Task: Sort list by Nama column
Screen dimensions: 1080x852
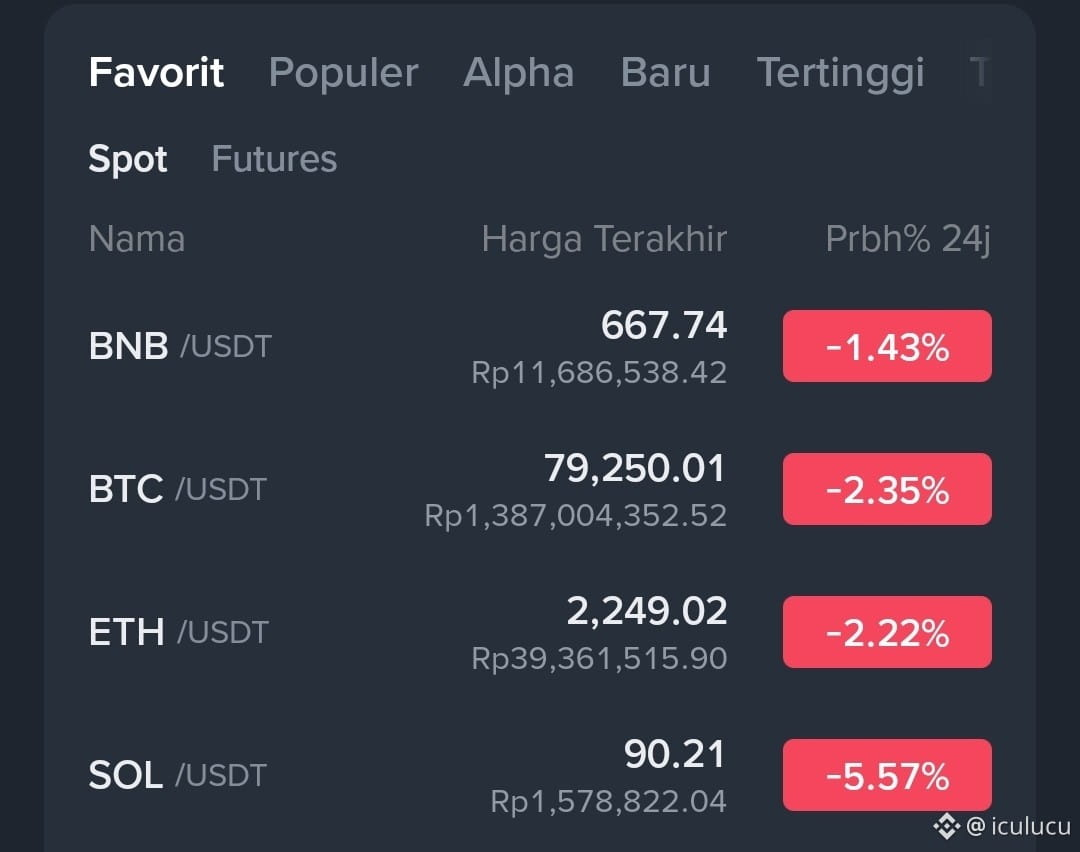Action: pyautogui.click(x=137, y=239)
